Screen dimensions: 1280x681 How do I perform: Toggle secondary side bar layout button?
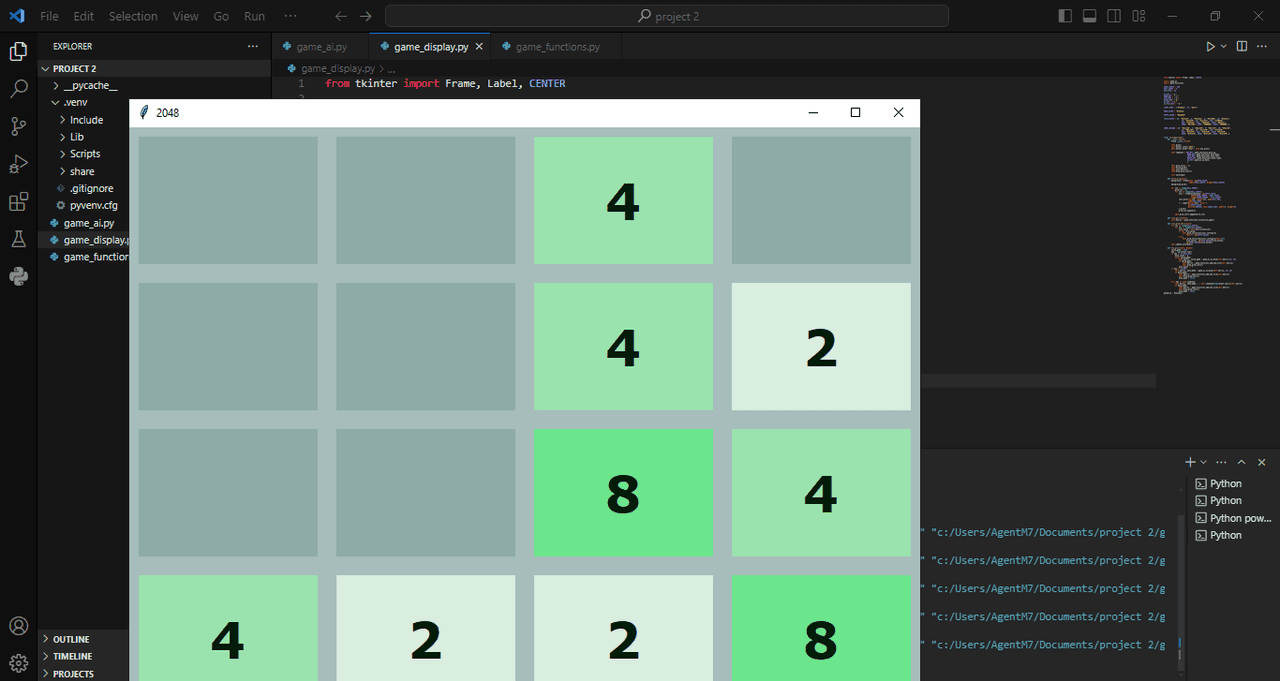click(x=1114, y=16)
